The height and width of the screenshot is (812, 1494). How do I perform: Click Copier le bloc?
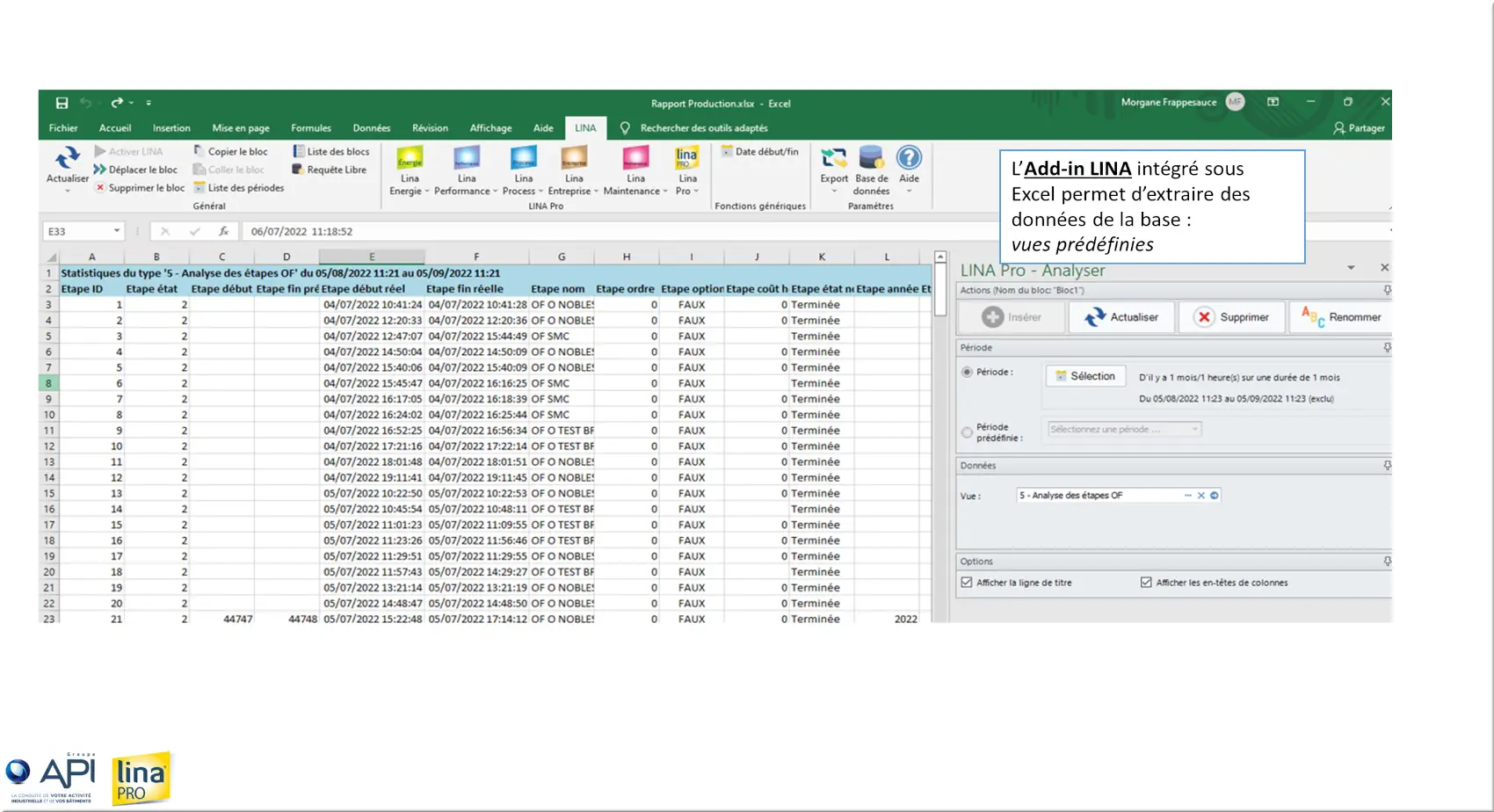coord(230,151)
